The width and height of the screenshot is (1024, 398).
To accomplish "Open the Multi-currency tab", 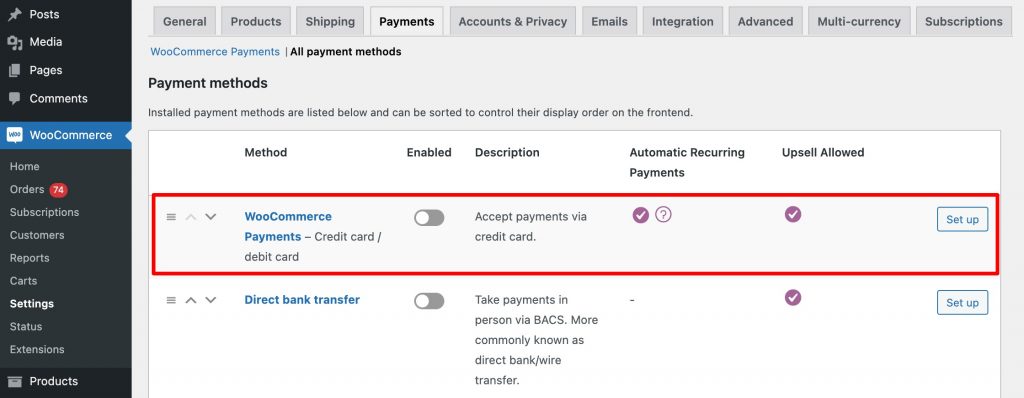I will pos(859,22).
